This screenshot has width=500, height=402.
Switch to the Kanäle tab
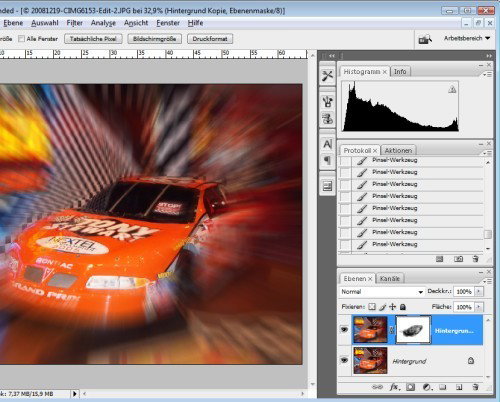pos(389,279)
